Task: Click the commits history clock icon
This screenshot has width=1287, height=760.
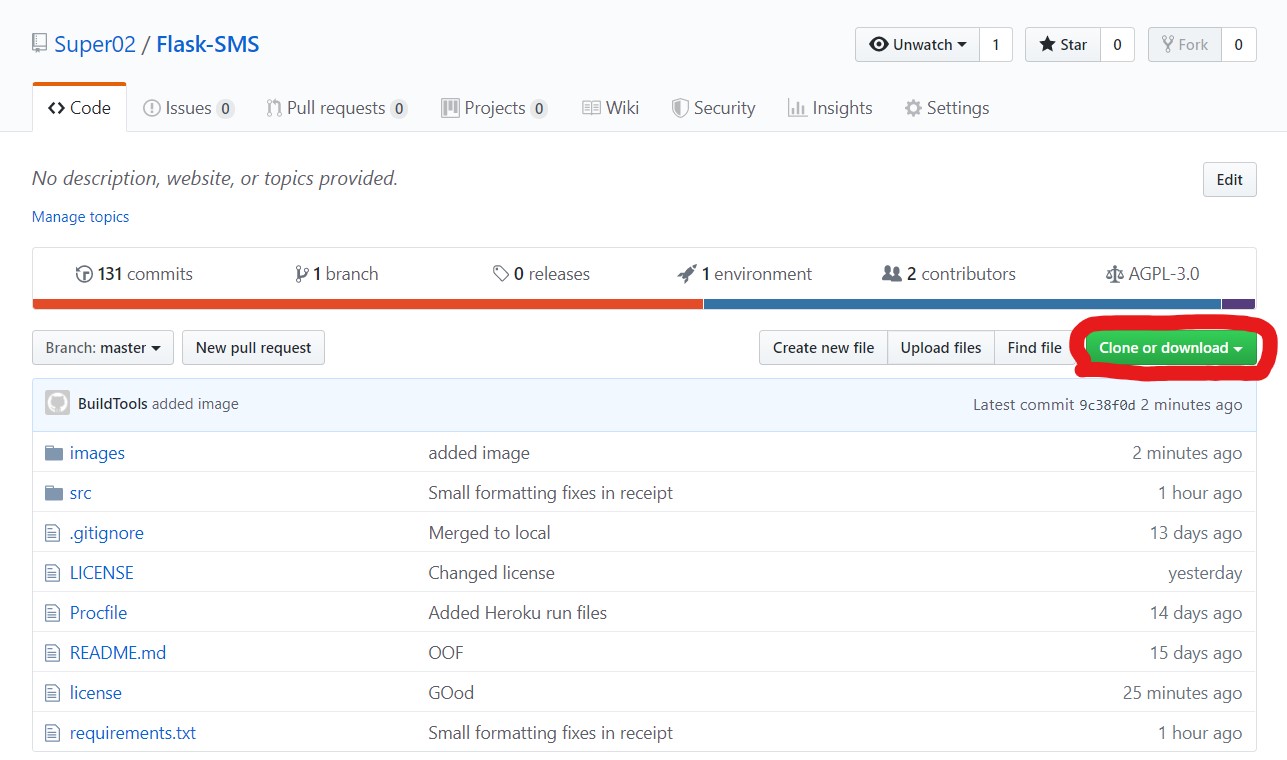Action: 85,274
